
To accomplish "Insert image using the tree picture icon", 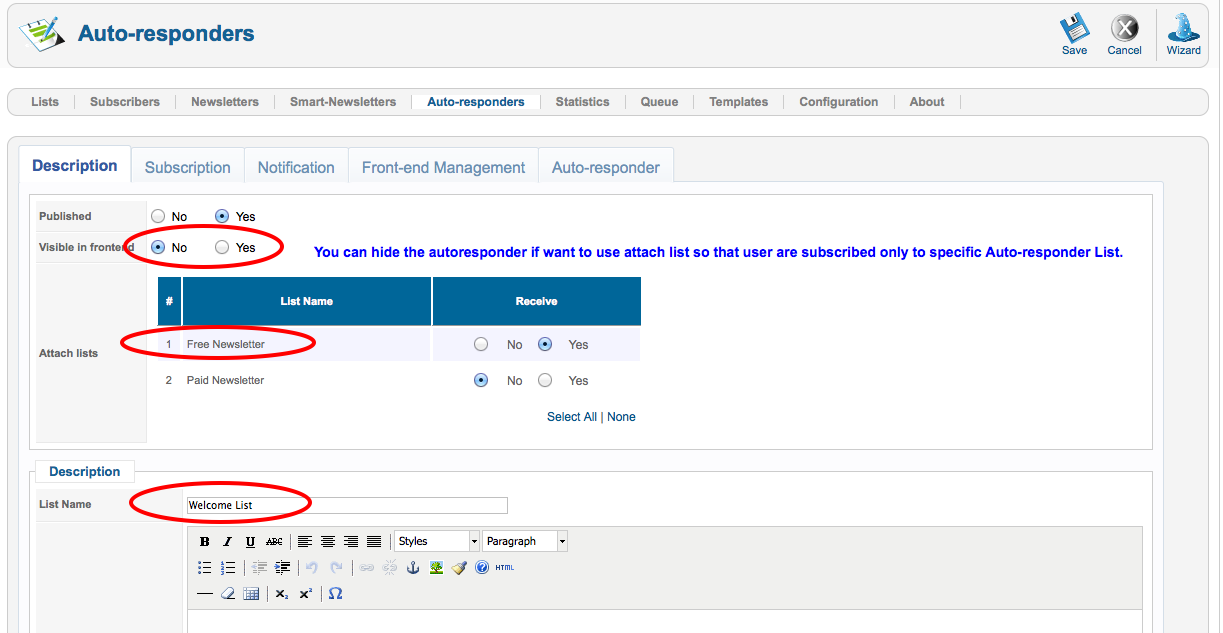I will click(436, 567).
